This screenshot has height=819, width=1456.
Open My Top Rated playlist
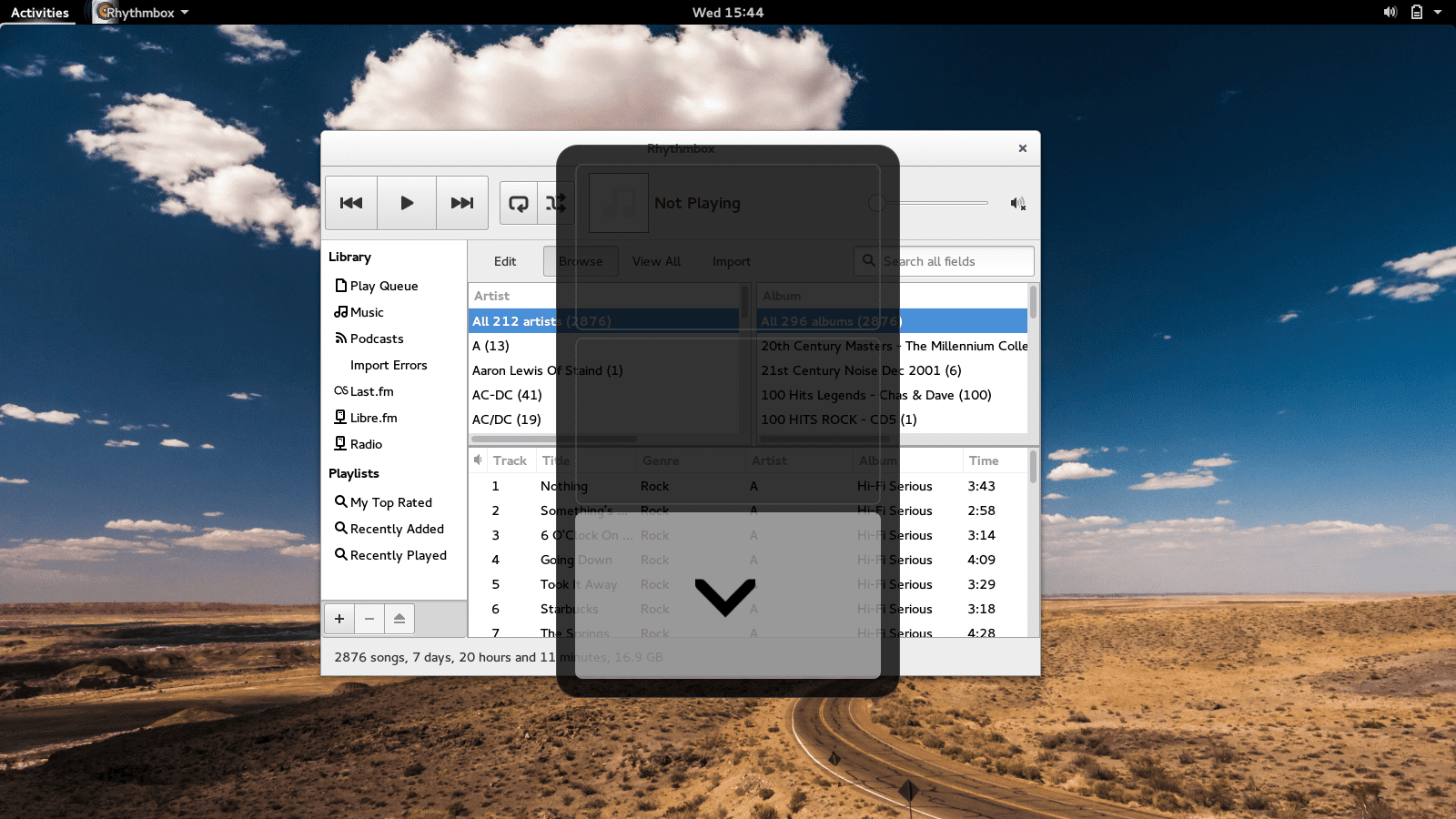coord(384,502)
